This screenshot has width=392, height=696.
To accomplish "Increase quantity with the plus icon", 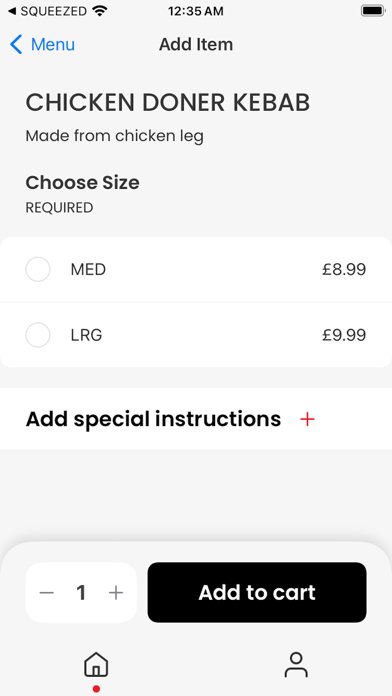I will (116, 593).
